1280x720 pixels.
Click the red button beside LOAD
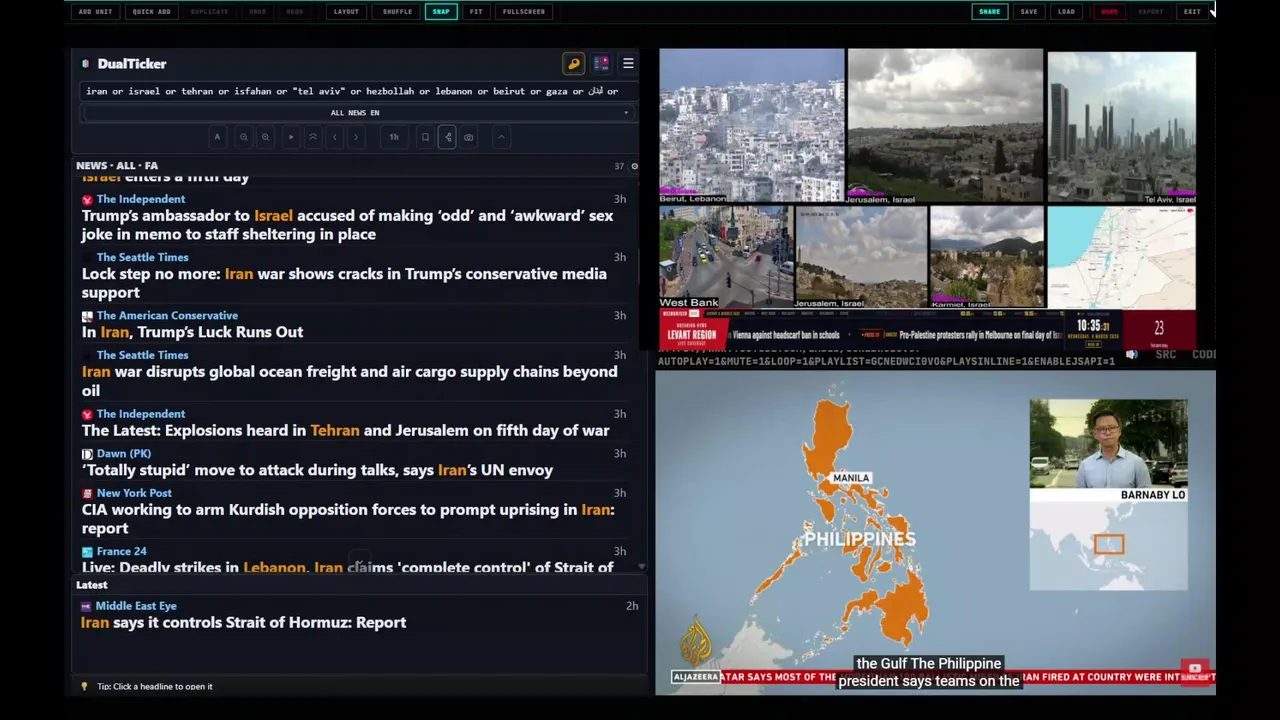[1109, 11]
